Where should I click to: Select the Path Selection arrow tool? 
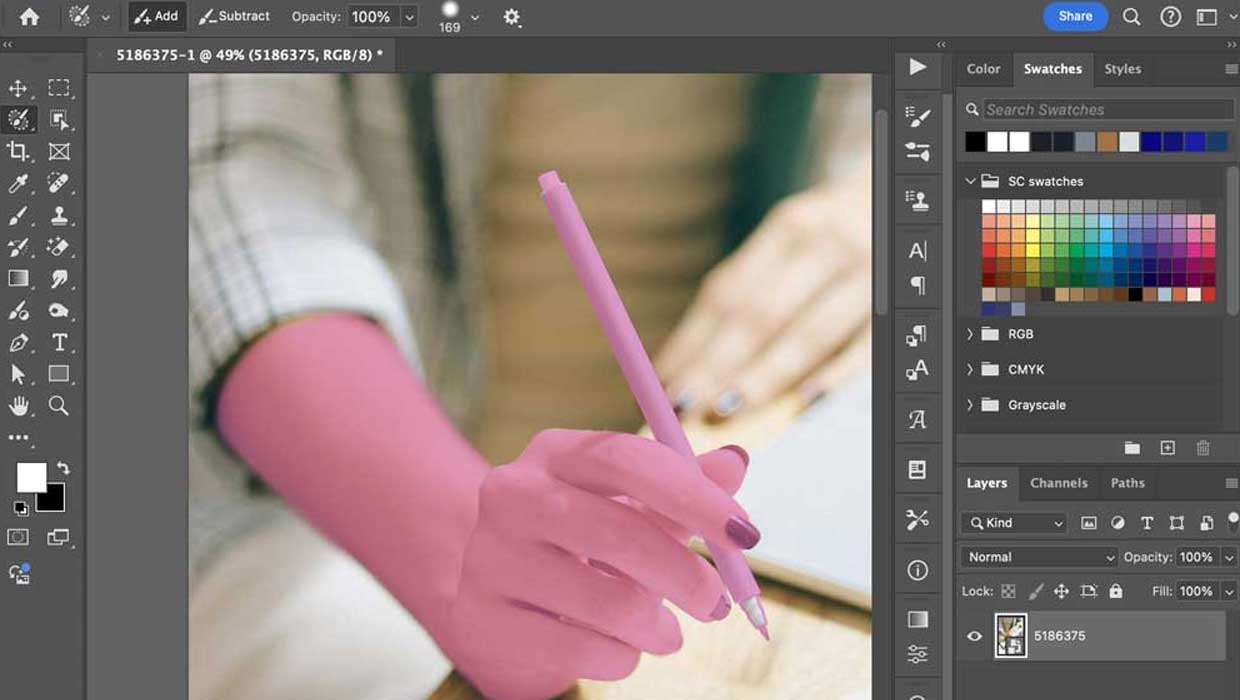[x=18, y=374]
